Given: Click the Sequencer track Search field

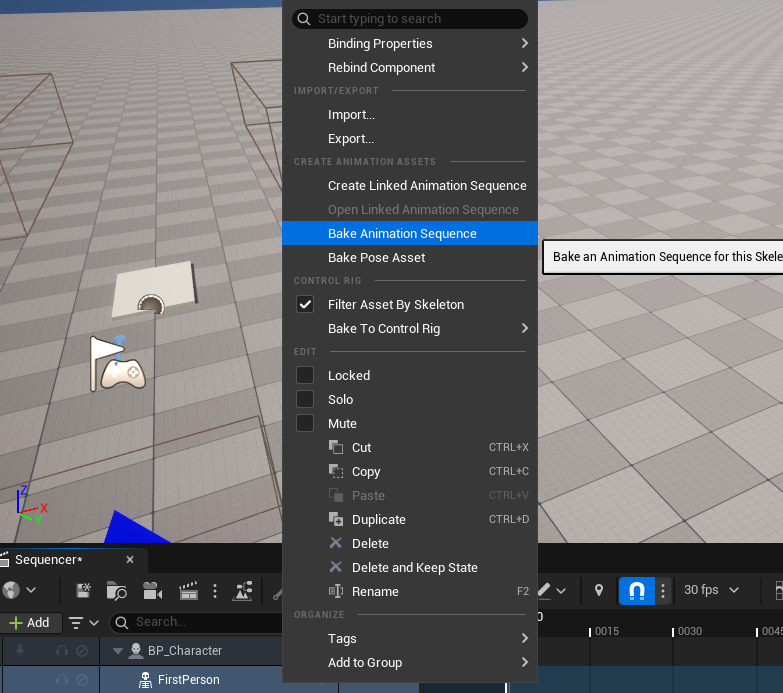Looking at the screenshot, I should 197,622.
